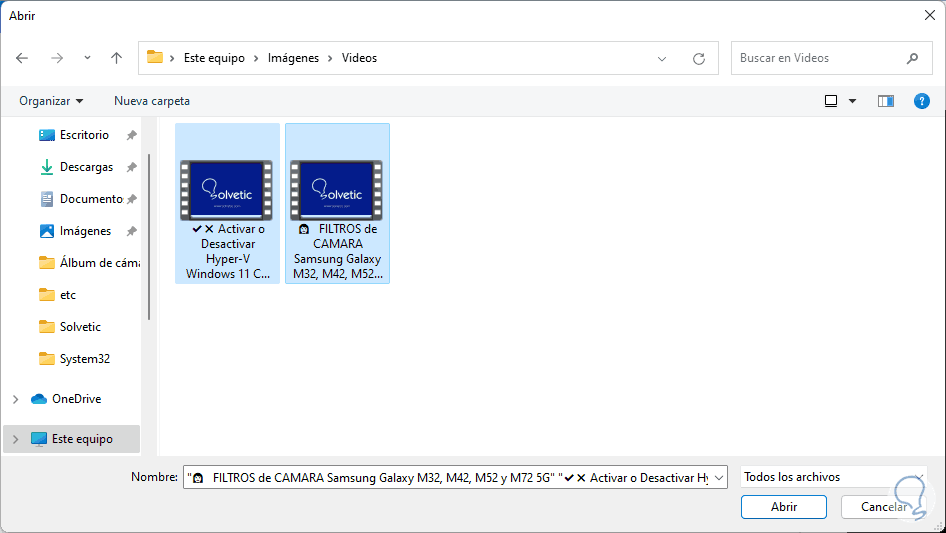The height and width of the screenshot is (533, 946).
Task: Select 'Este equipo' in the breadcrumb path
Action: (x=214, y=58)
